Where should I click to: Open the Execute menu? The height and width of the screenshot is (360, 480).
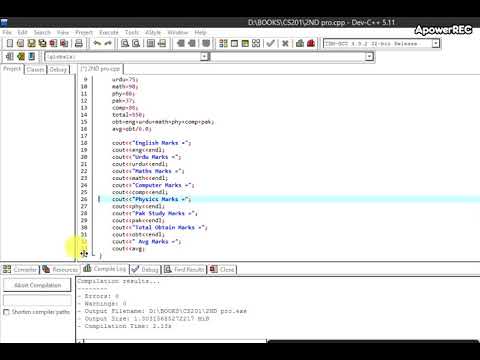pyautogui.click(x=109, y=32)
